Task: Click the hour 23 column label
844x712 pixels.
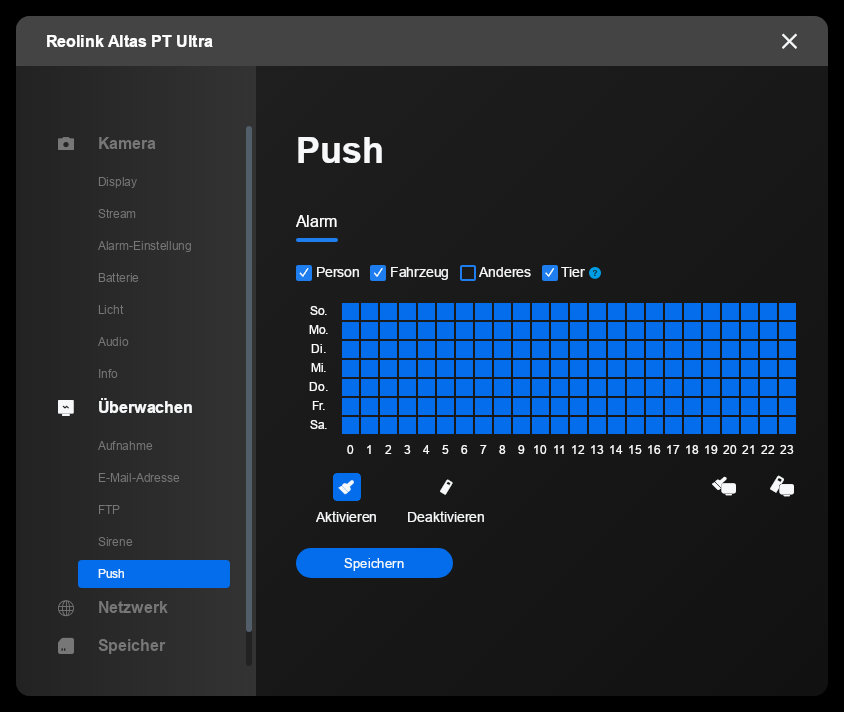Action: pyautogui.click(x=787, y=450)
